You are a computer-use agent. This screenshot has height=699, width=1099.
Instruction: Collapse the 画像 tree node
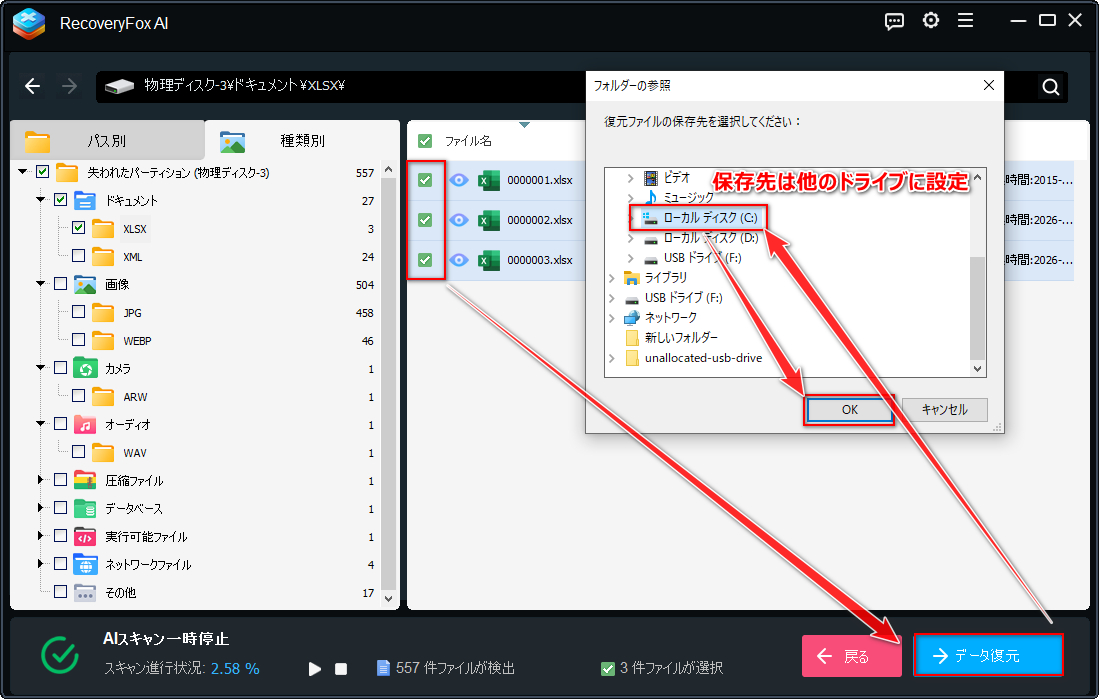pyautogui.click(x=41, y=284)
